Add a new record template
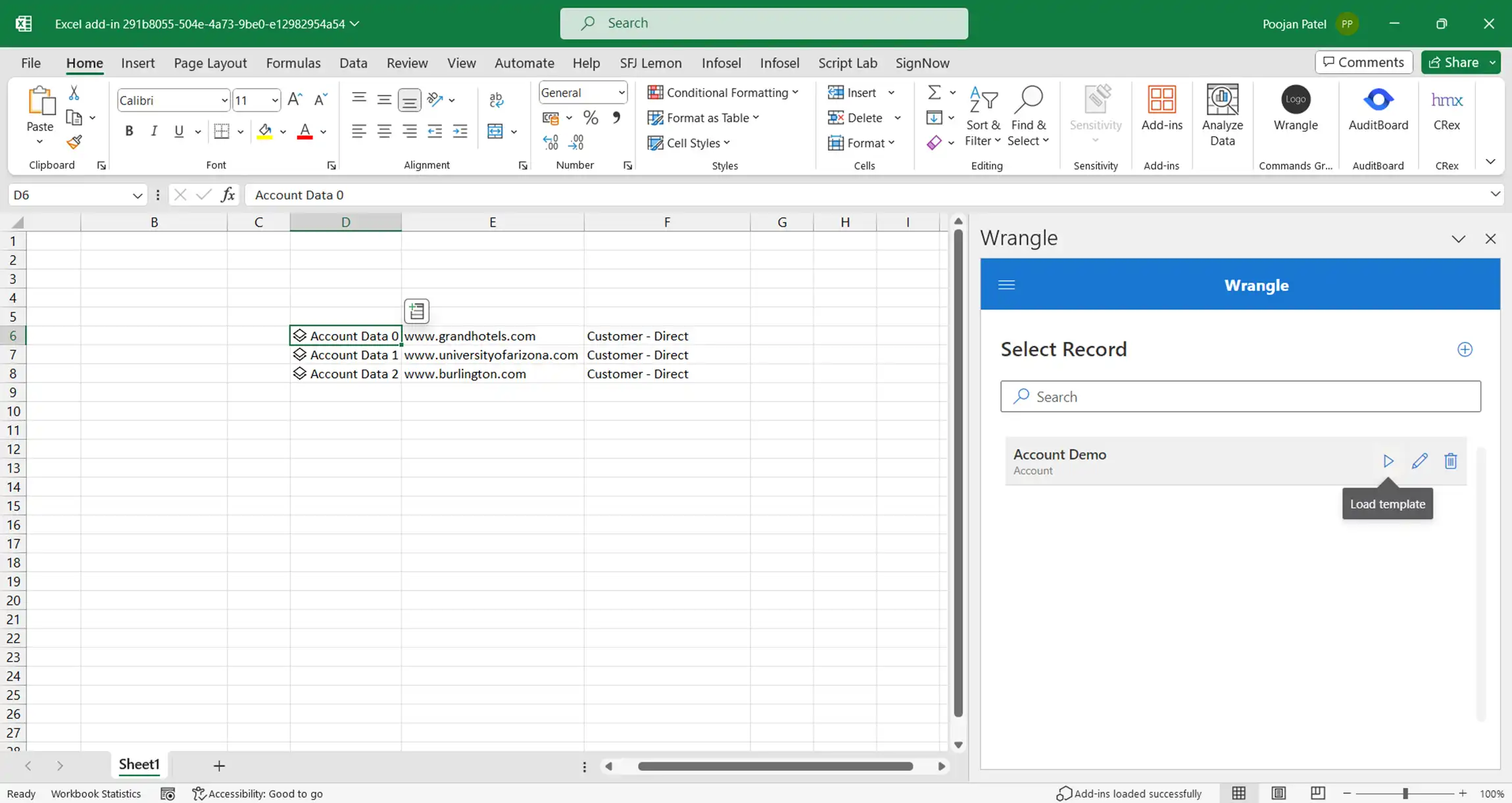The image size is (1512, 803). pyautogui.click(x=1465, y=349)
